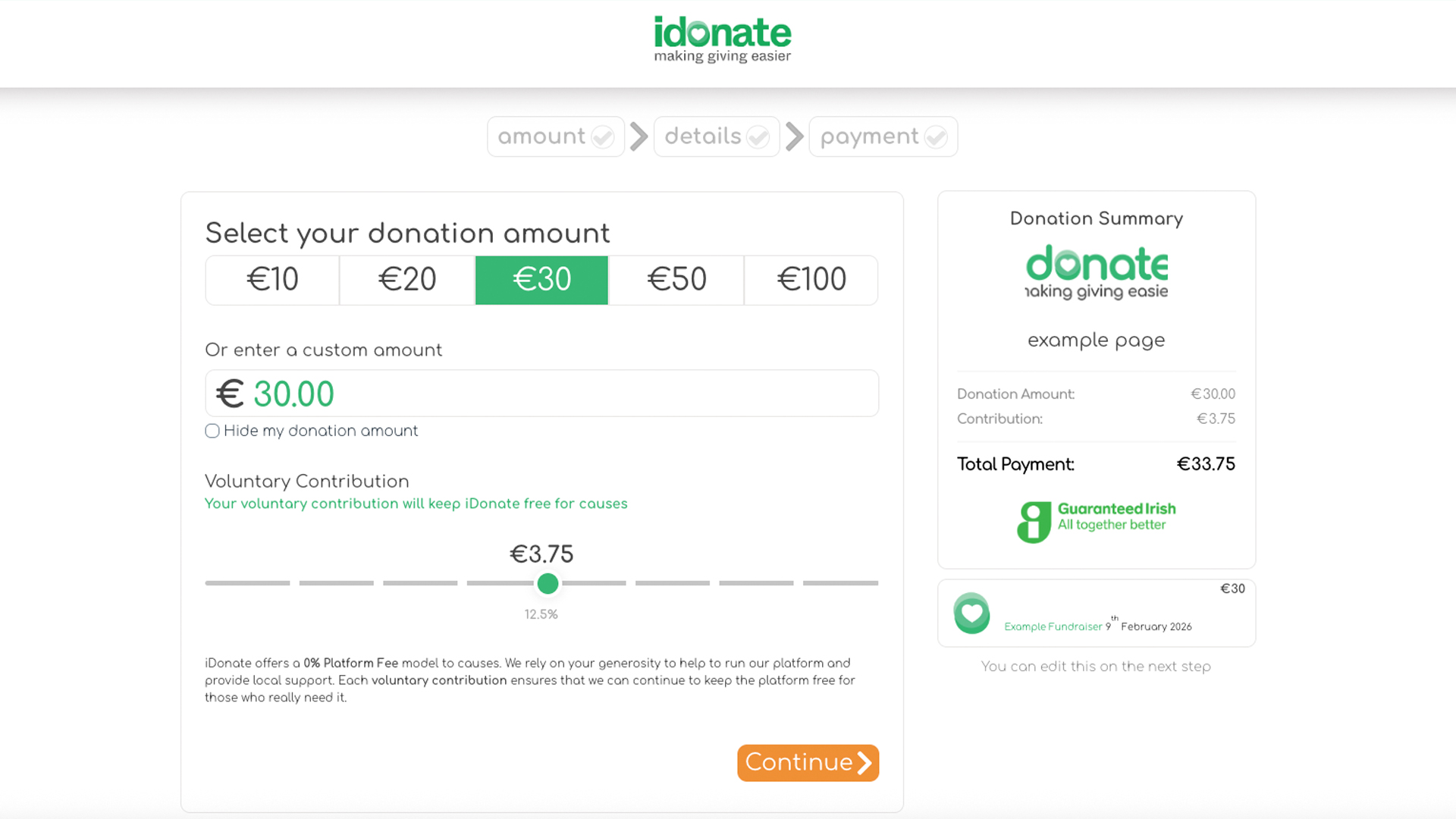Click the iDonate logo in the header
This screenshot has height=819, width=1456.
tap(722, 39)
